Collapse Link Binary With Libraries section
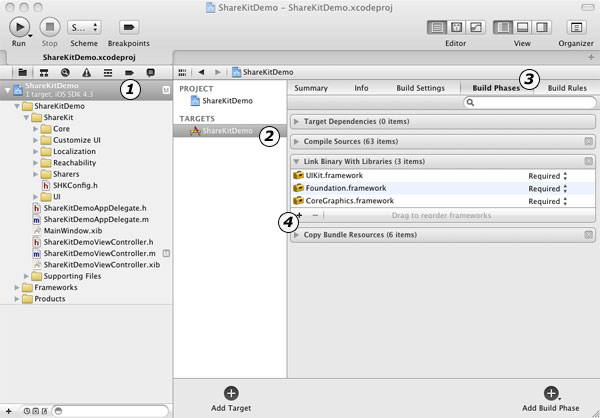This screenshot has height=418, width=600. click(x=296, y=162)
